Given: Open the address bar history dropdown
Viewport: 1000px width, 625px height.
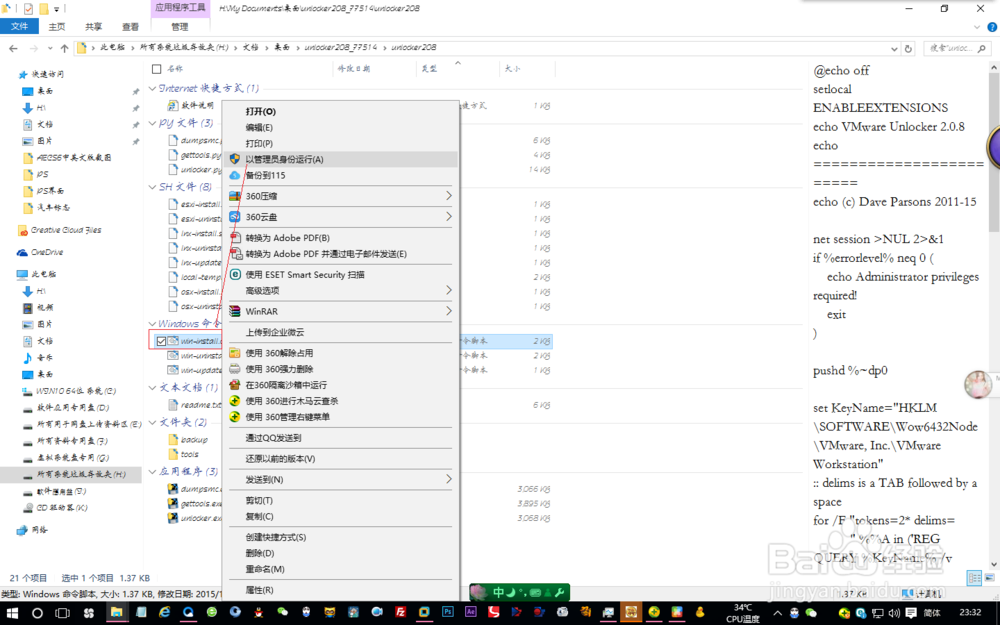Looking at the screenshot, I should coord(894,48).
